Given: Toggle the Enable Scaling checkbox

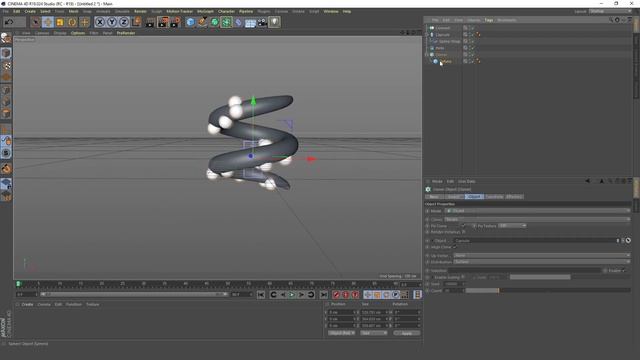Looking at the screenshot, I should click(x=463, y=277).
